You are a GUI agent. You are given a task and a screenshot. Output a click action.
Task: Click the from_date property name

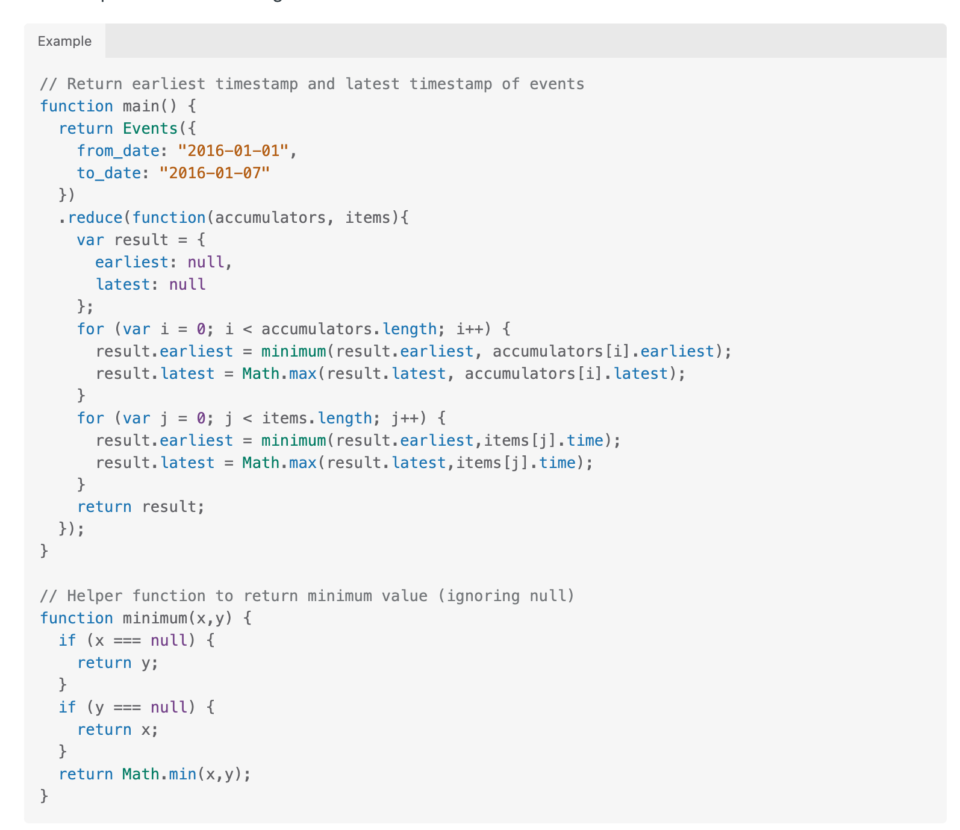coord(118,150)
